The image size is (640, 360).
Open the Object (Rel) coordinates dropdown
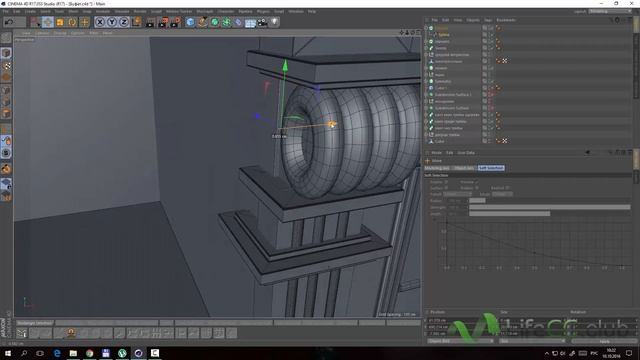click(460, 341)
